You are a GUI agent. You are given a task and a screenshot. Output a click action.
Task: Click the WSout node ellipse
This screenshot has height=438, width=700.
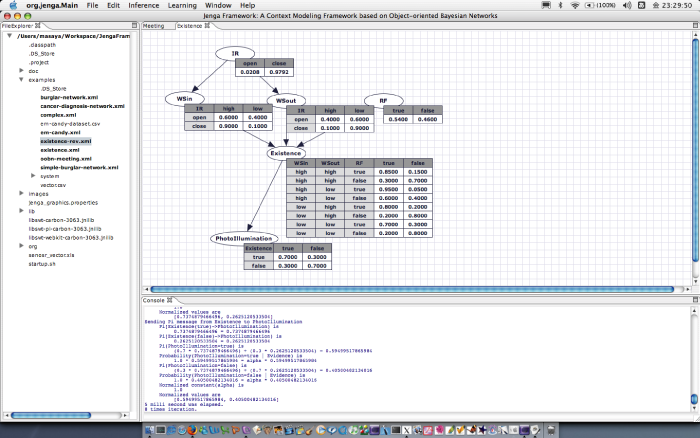[286, 100]
